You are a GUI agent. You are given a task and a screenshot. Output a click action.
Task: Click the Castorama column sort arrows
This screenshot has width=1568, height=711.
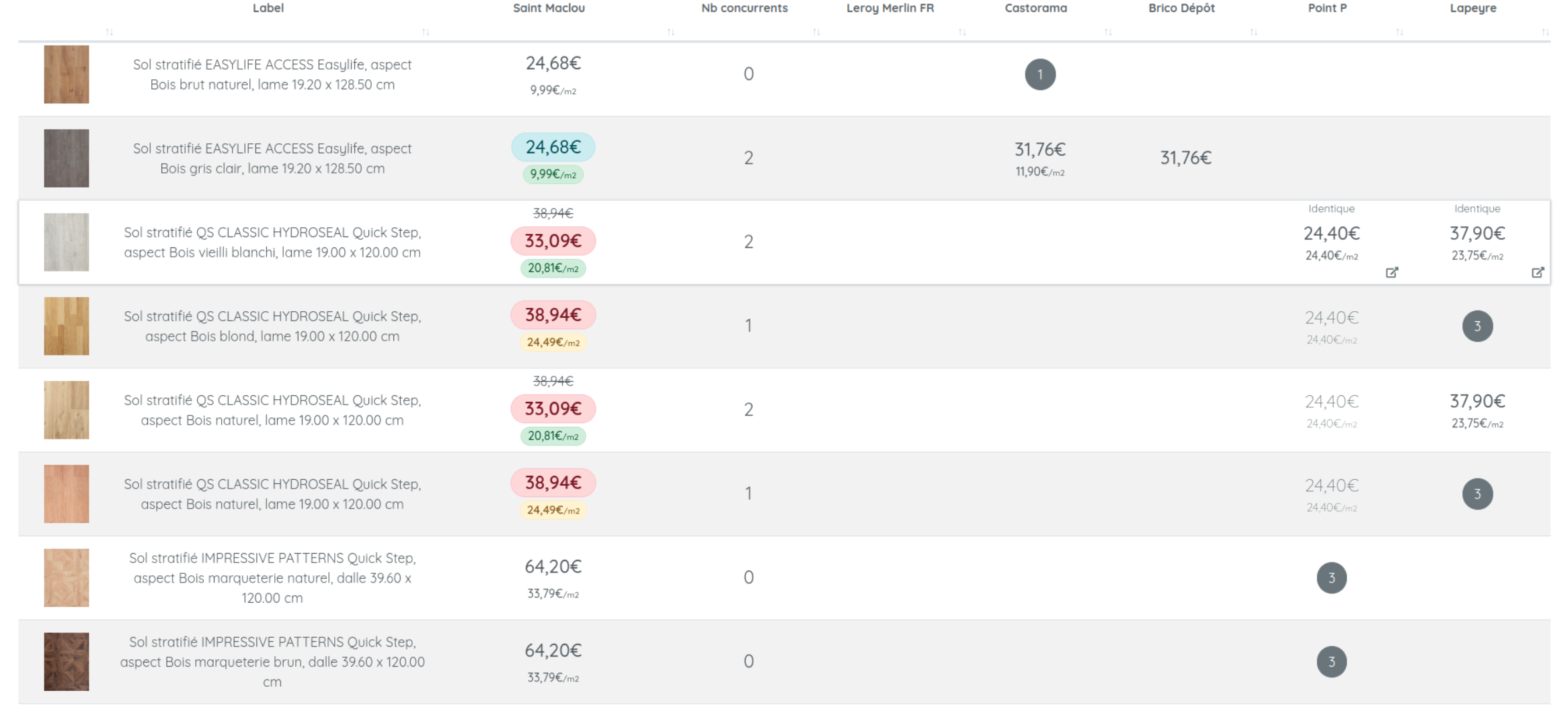pos(1108,32)
